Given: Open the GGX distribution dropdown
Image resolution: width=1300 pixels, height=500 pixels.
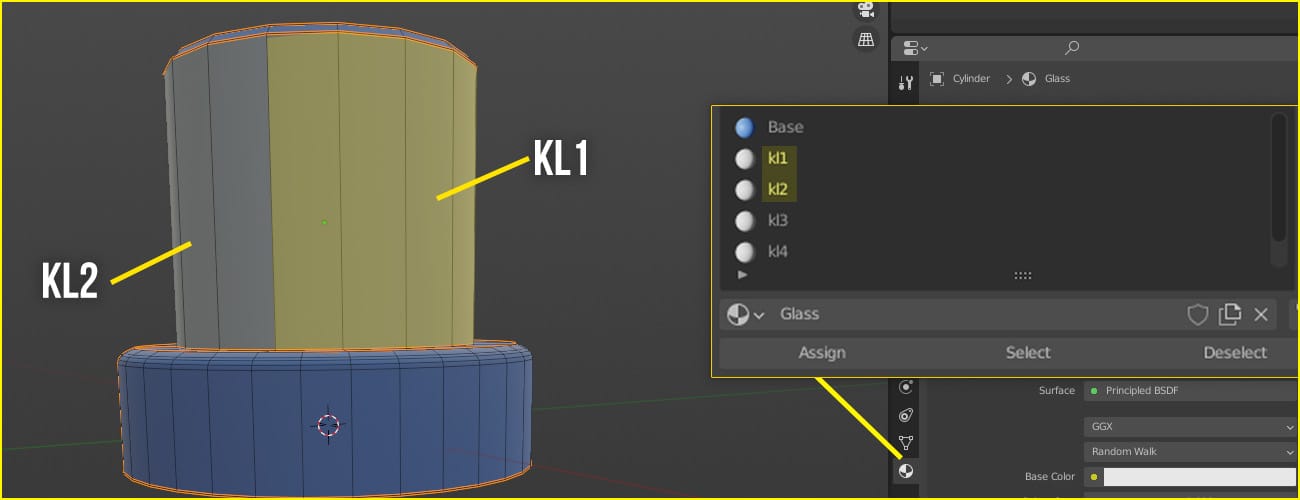Looking at the screenshot, I should point(1191,426).
